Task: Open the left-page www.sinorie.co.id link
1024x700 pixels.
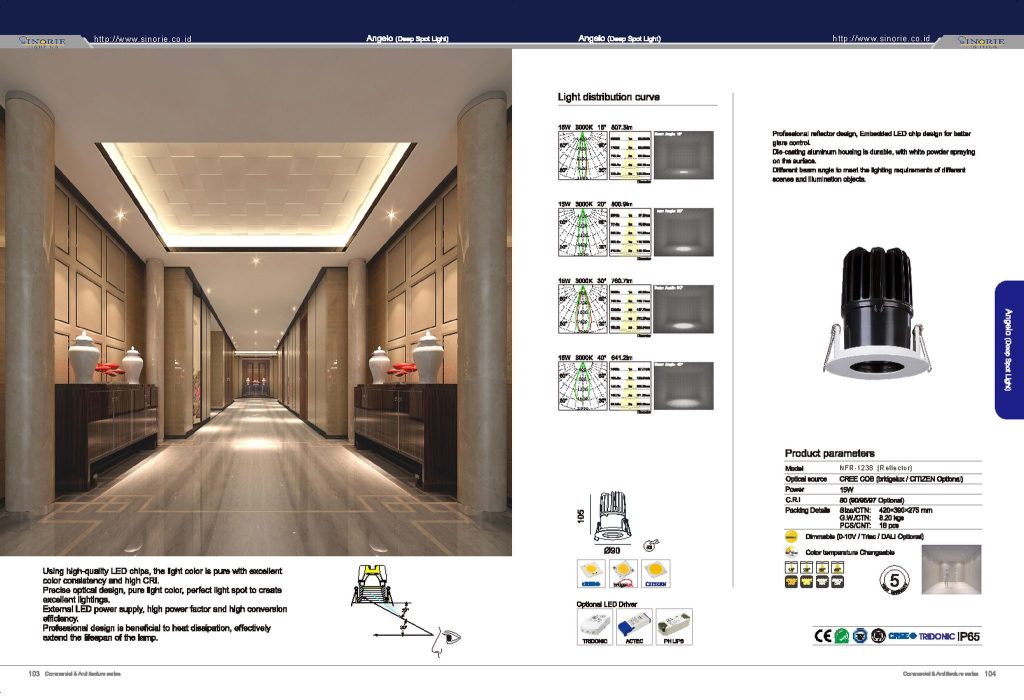Action: (x=142, y=39)
